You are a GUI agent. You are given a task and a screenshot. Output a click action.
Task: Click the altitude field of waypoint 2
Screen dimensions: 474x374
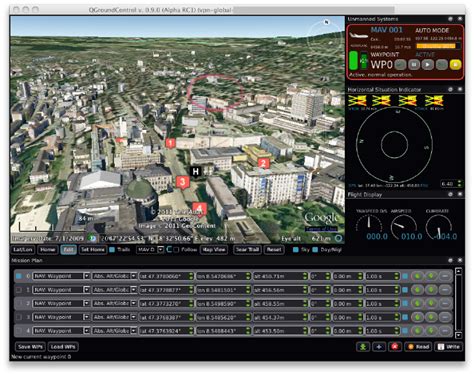(281, 304)
